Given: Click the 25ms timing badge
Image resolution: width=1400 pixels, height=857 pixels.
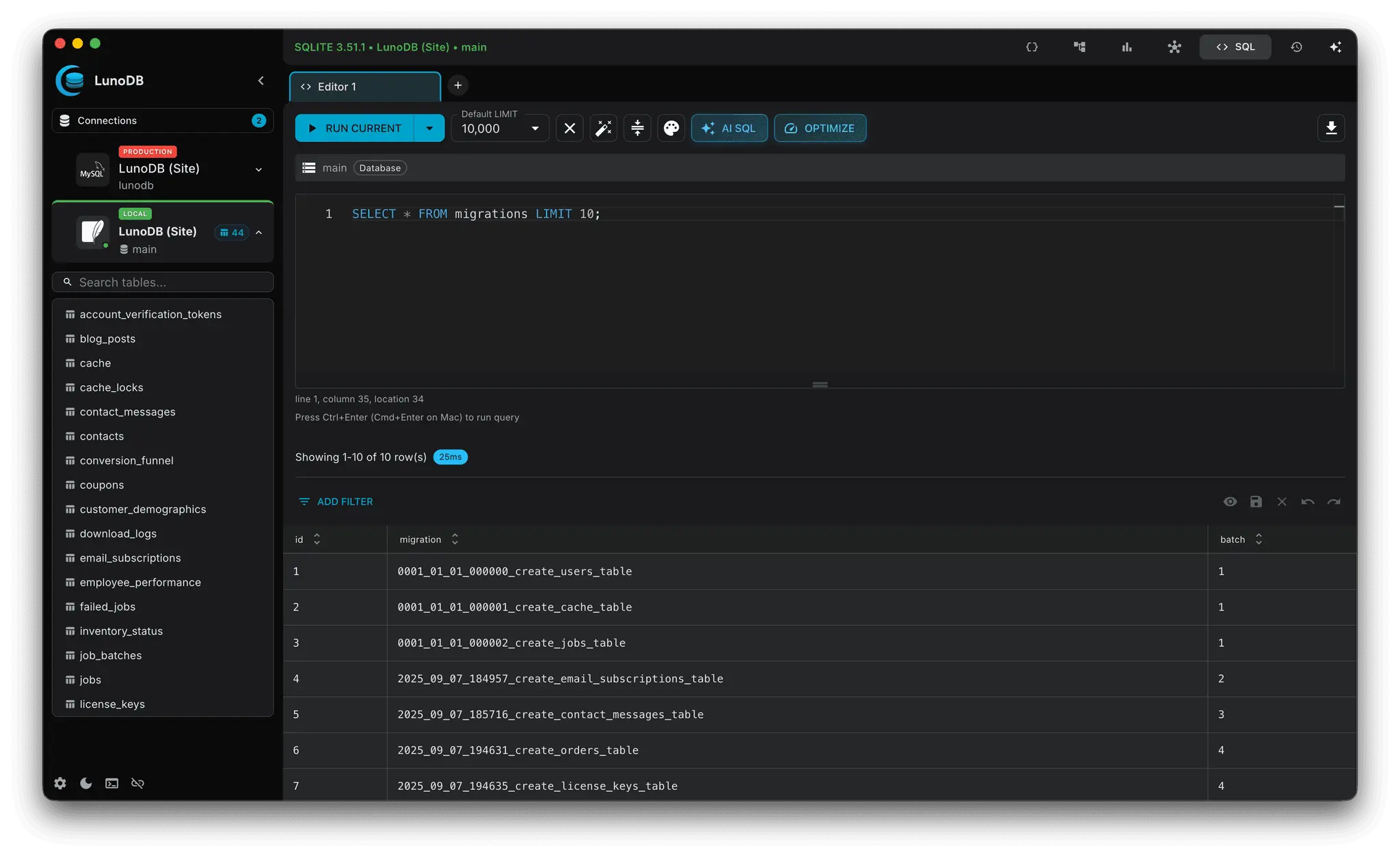Looking at the screenshot, I should (450, 458).
